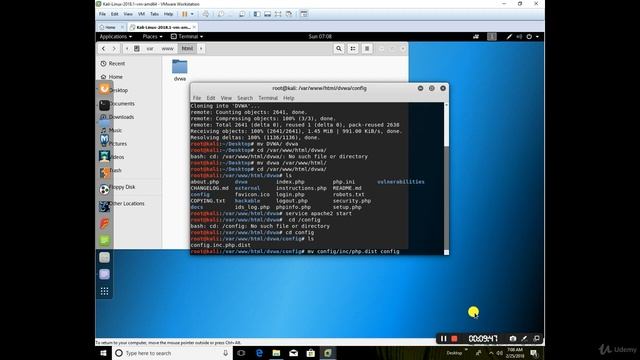
Task: Click the 'html' path segment
Action: coord(187,49)
